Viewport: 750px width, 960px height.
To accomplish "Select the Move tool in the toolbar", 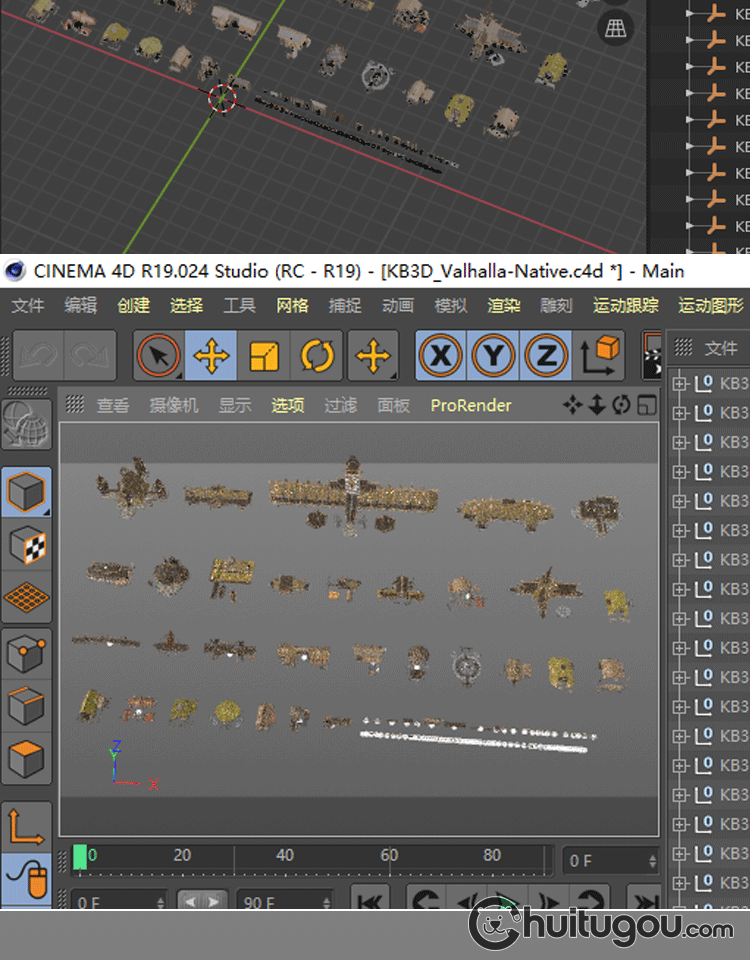I will [x=211, y=356].
